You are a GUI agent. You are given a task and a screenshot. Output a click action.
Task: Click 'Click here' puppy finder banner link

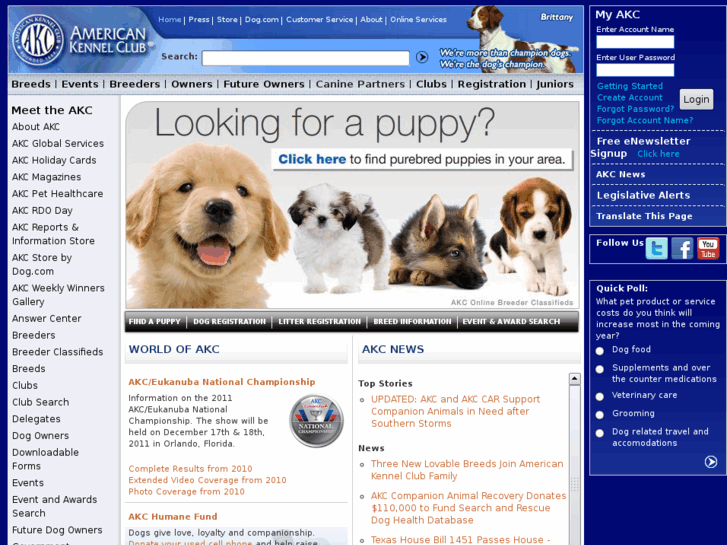tap(312, 159)
